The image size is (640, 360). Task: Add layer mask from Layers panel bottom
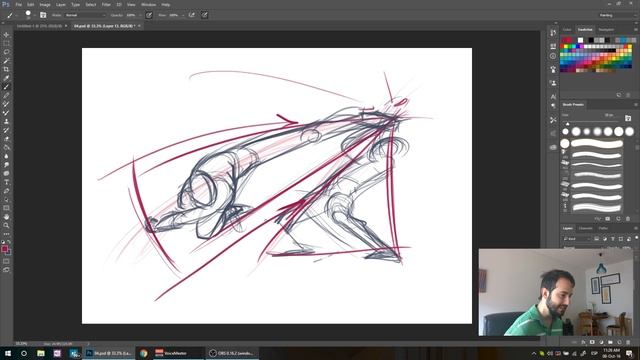coord(592,342)
